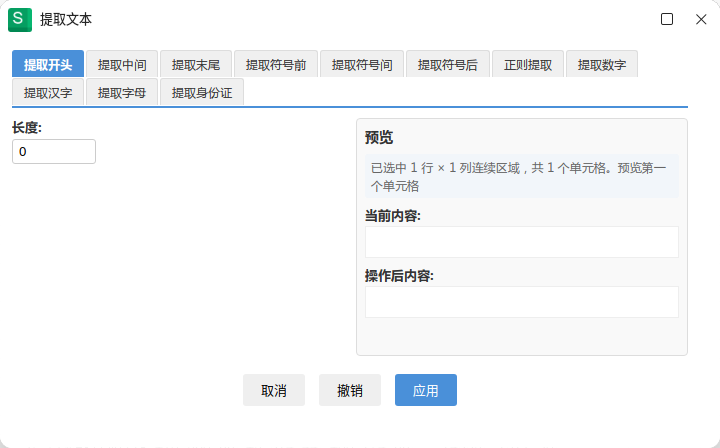Click the 应用 button
The height and width of the screenshot is (448, 720).
tap(426, 390)
